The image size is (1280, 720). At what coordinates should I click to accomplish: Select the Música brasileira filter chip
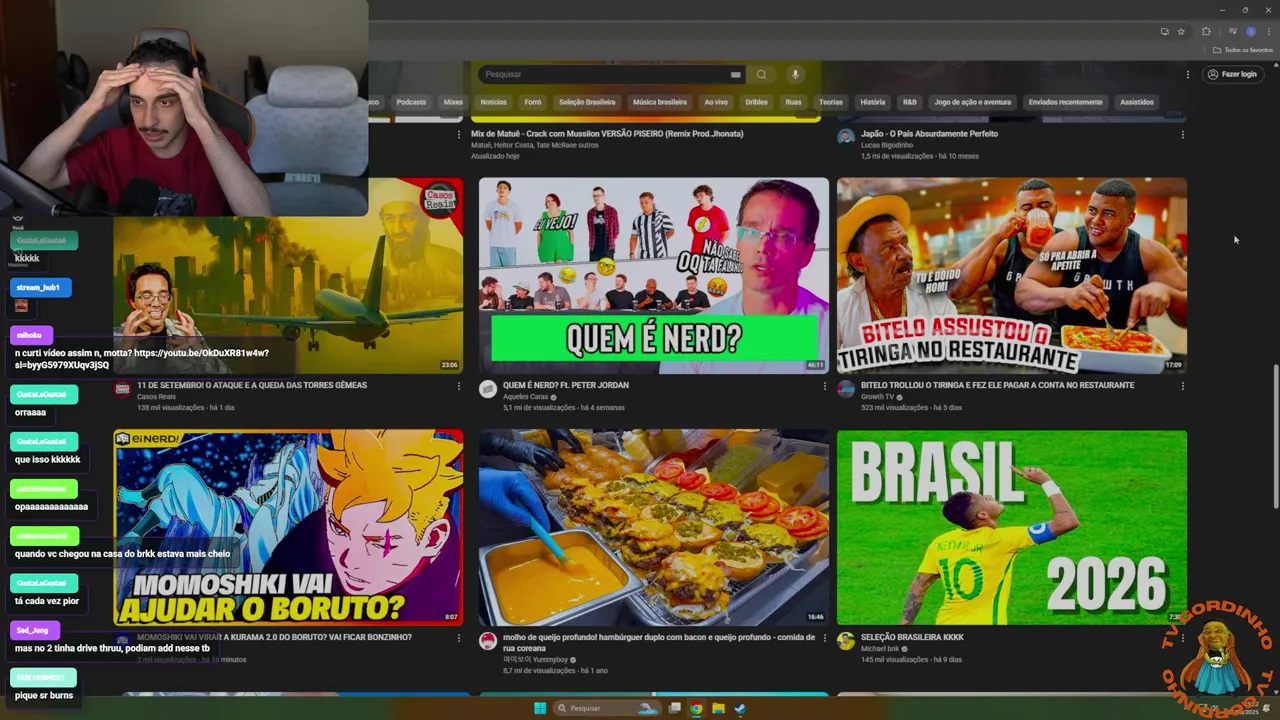[660, 102]
